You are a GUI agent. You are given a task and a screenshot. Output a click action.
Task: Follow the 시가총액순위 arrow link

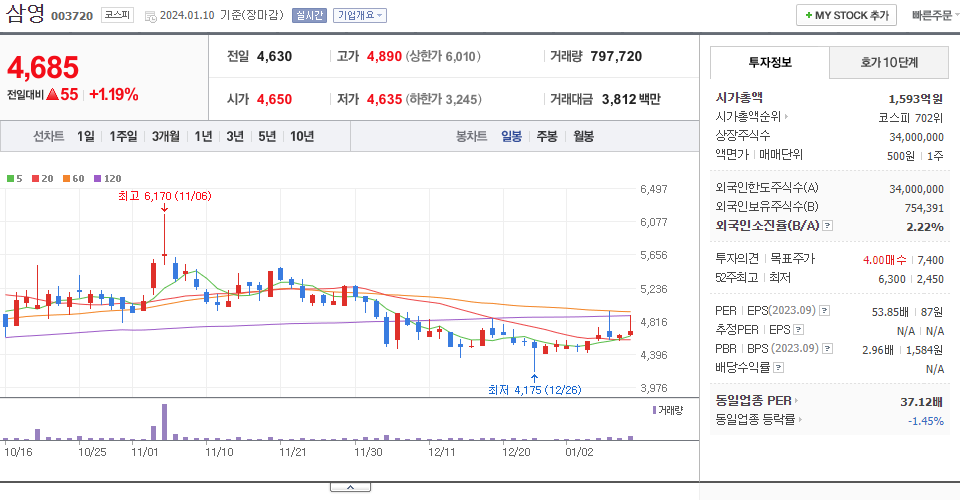click(752, 116)
